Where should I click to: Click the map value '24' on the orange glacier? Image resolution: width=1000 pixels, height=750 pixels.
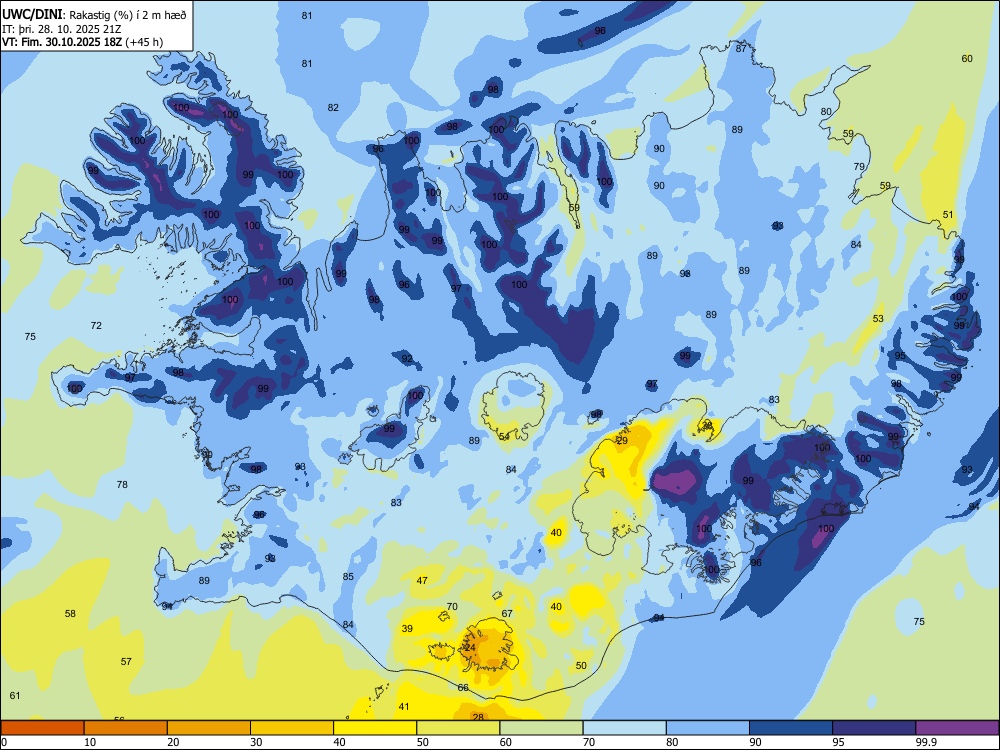coord(471,647)
